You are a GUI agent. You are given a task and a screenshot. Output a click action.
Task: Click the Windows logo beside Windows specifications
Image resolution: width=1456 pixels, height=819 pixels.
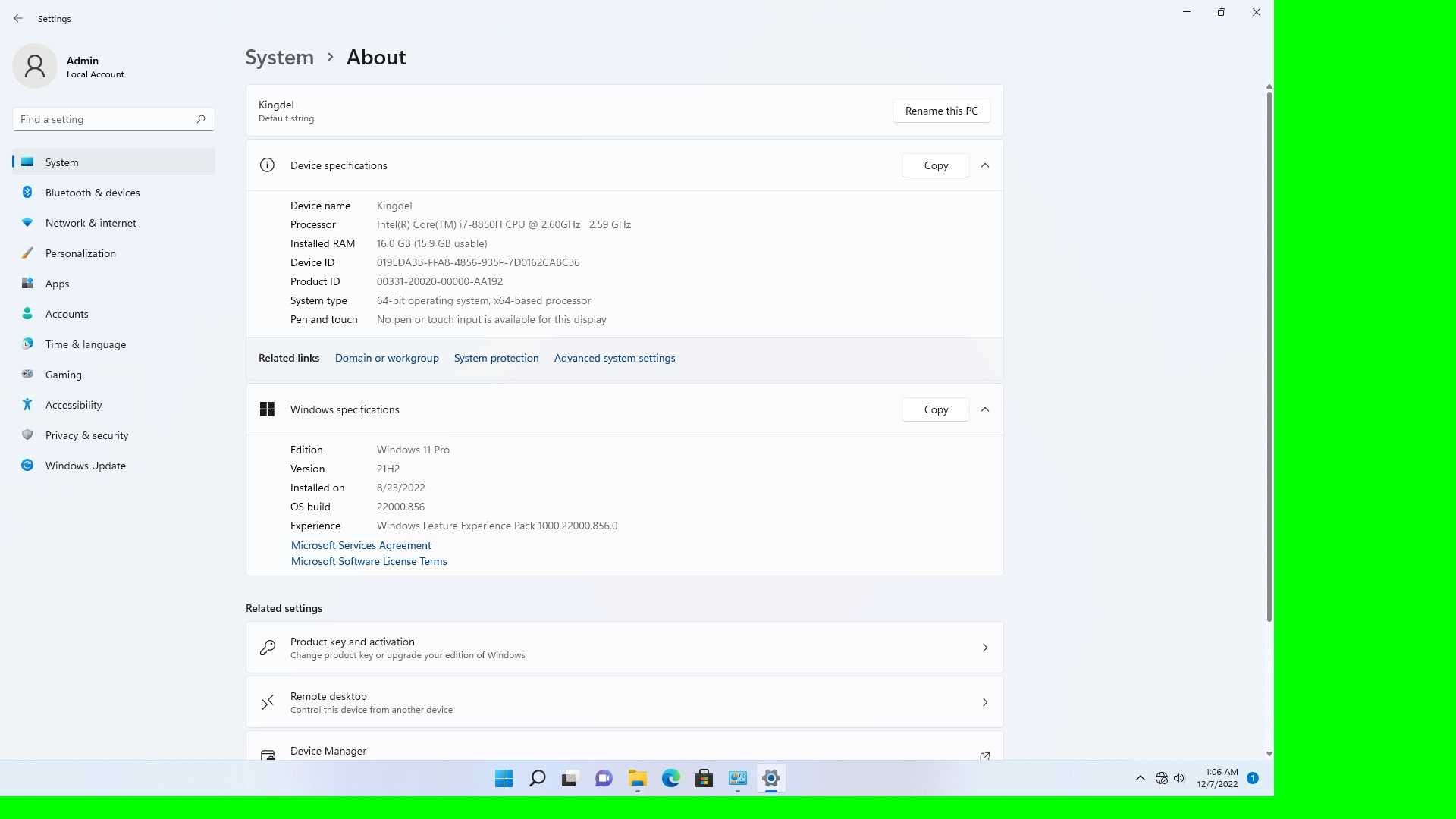pos(267,409)
